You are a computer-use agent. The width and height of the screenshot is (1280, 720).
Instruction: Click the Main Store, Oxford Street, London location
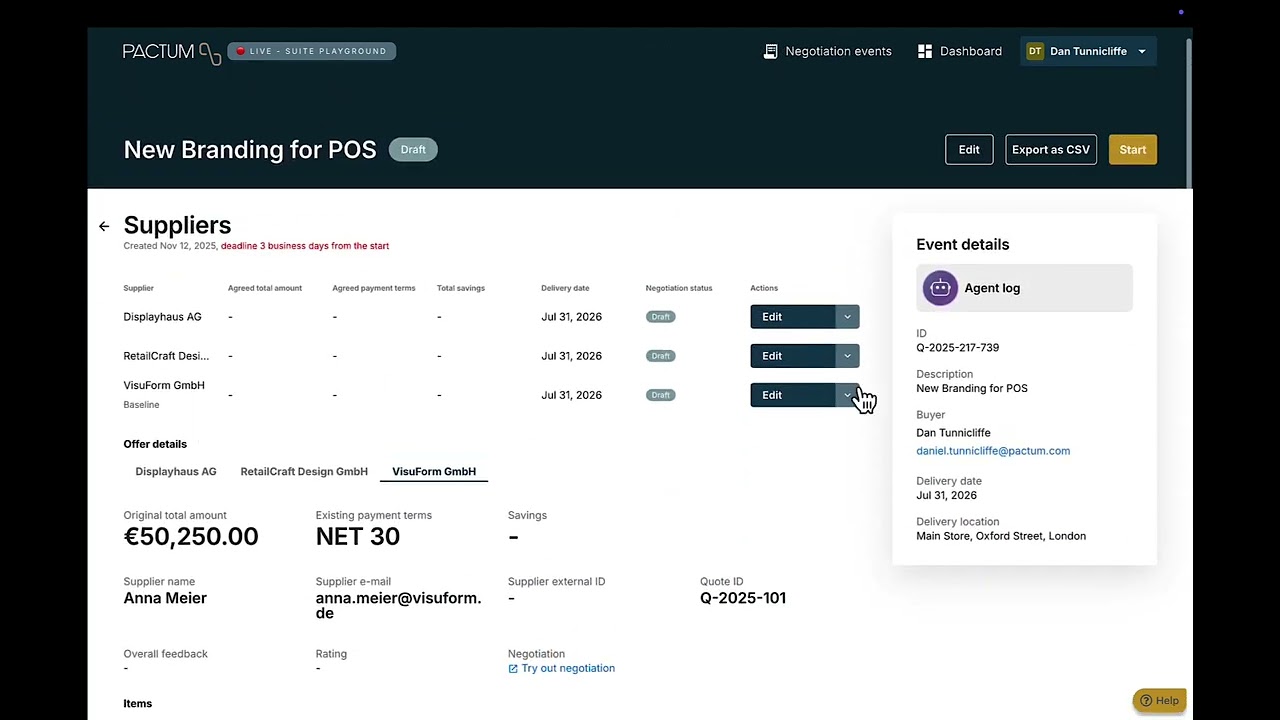1001,536
